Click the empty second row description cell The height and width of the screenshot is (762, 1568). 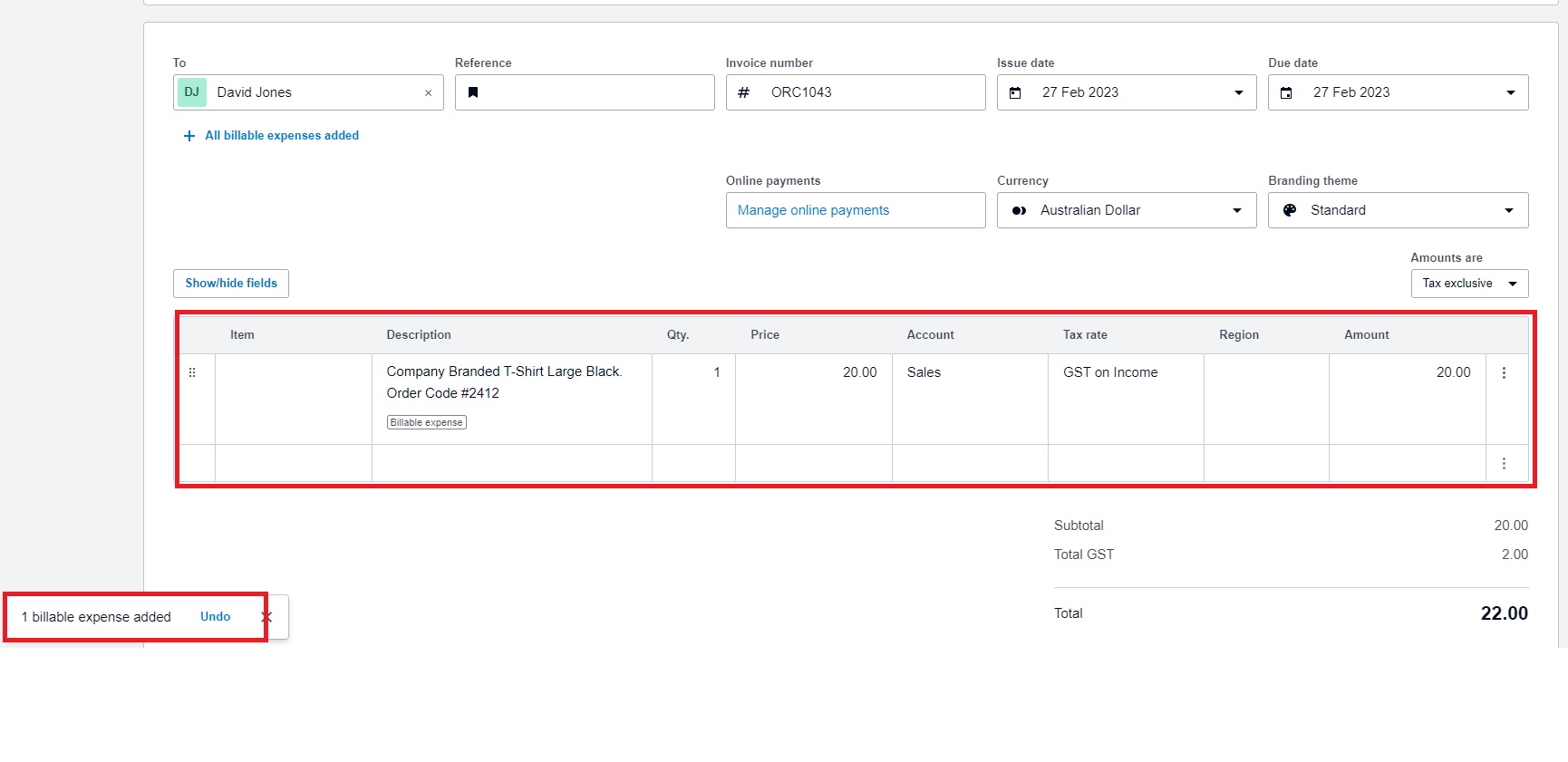click(x=512, y=463)
